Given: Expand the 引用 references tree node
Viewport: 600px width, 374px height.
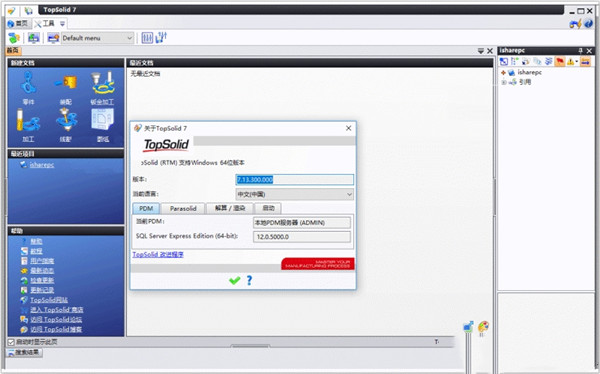Looking at the screenshot, I should [504, 82].
